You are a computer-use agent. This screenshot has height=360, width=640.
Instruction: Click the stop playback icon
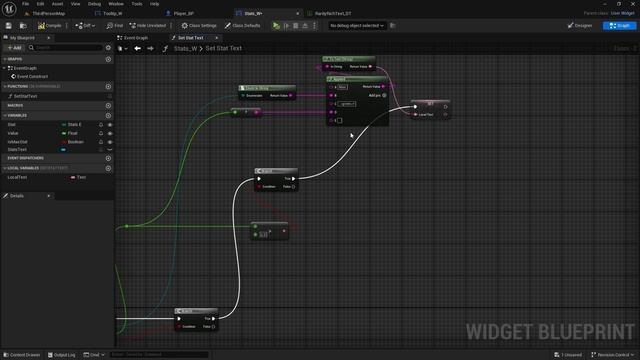pos(296,26)
